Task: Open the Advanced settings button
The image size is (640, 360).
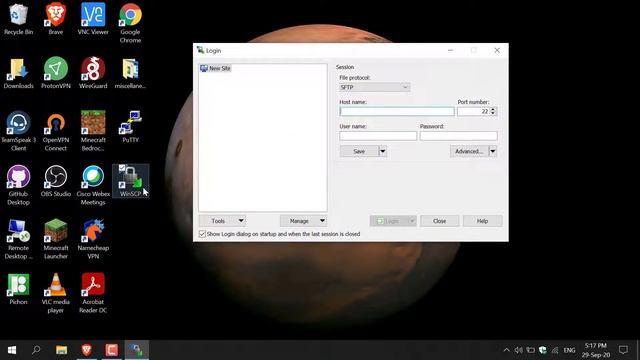Action: pyautogui.click(x=469, y=151)
